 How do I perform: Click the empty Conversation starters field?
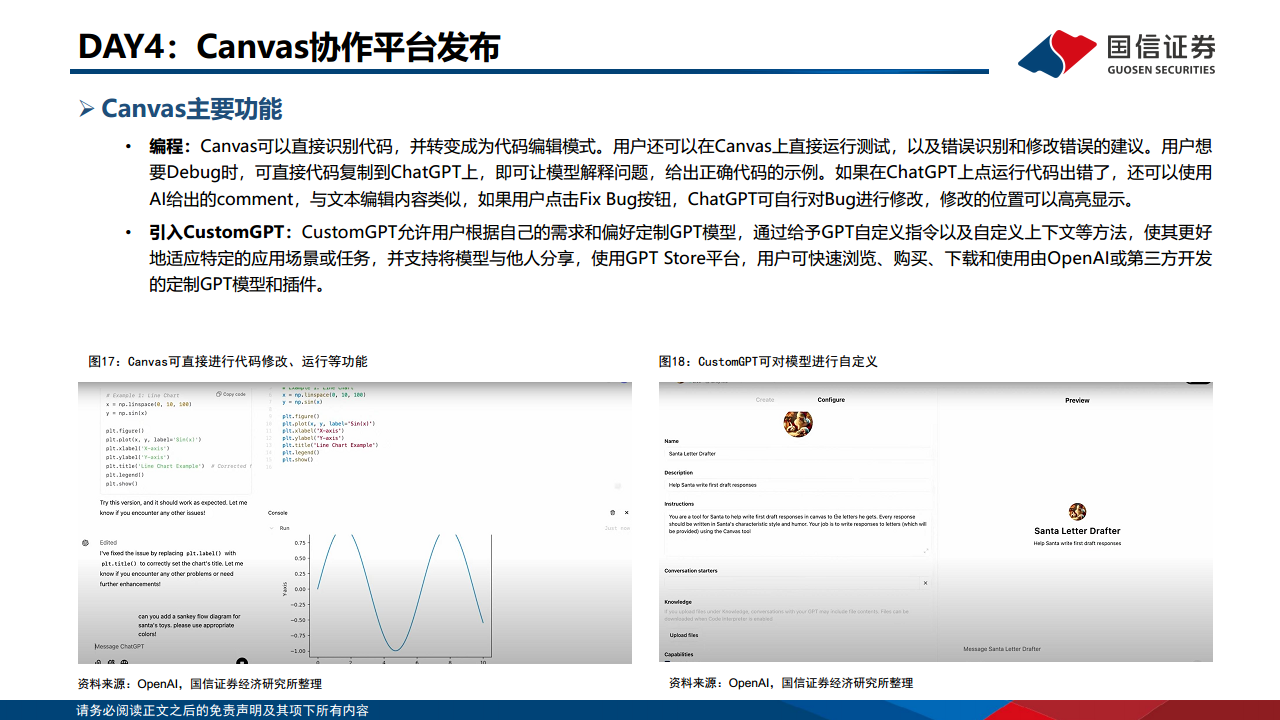coord(790,582)
